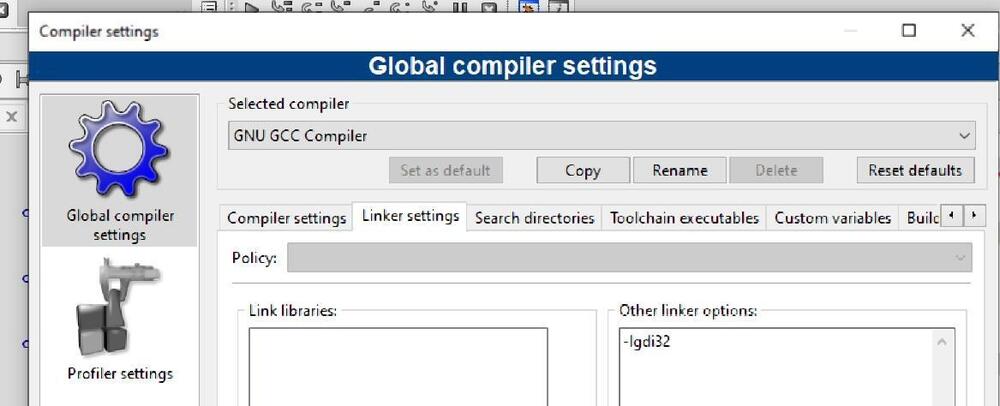Open the greyed-out Policy dropdown
The height and width of the screenshot is (406, 1000).
[x=629, y=258]
